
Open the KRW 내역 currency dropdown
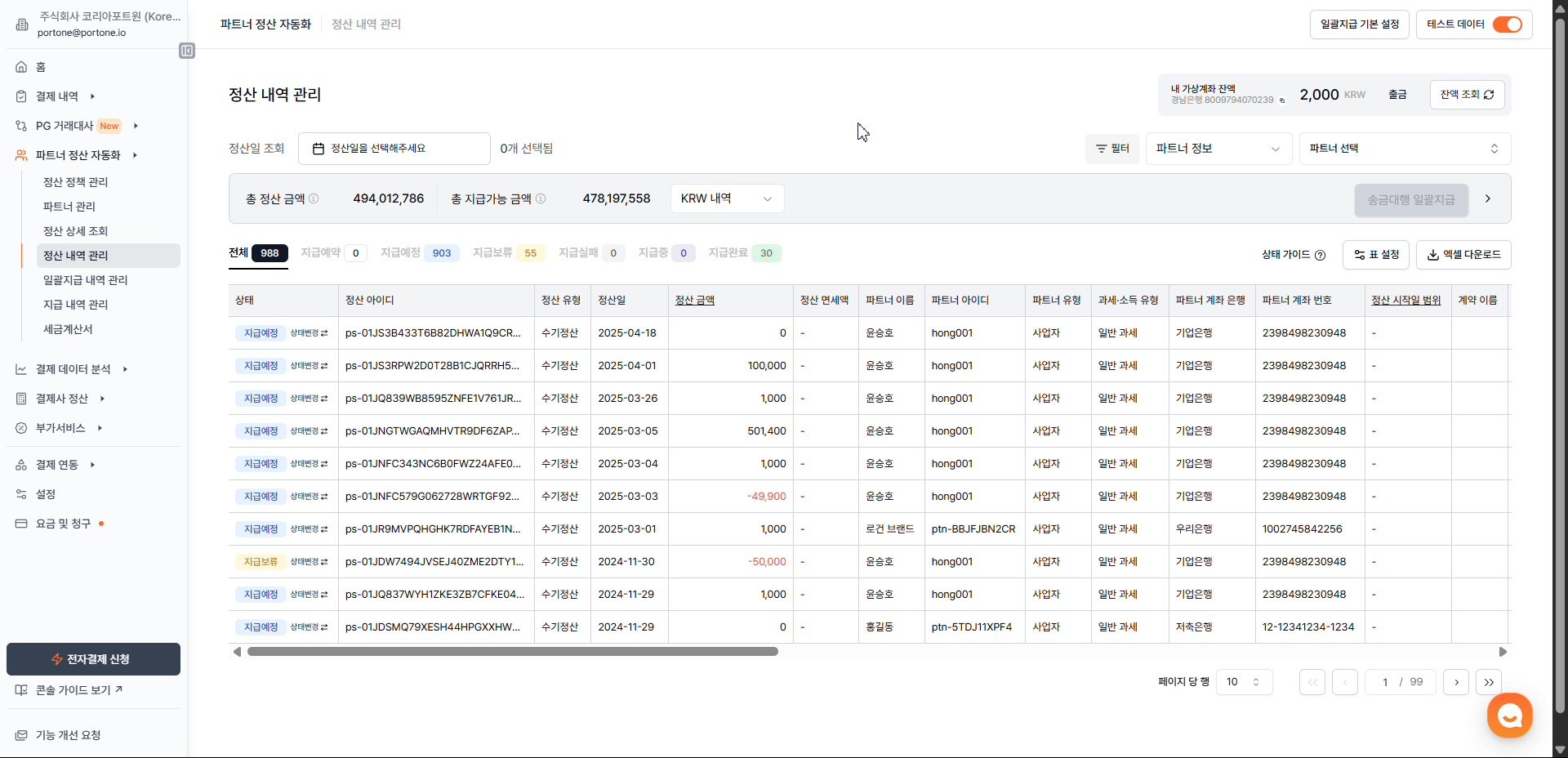click(727, 198)
